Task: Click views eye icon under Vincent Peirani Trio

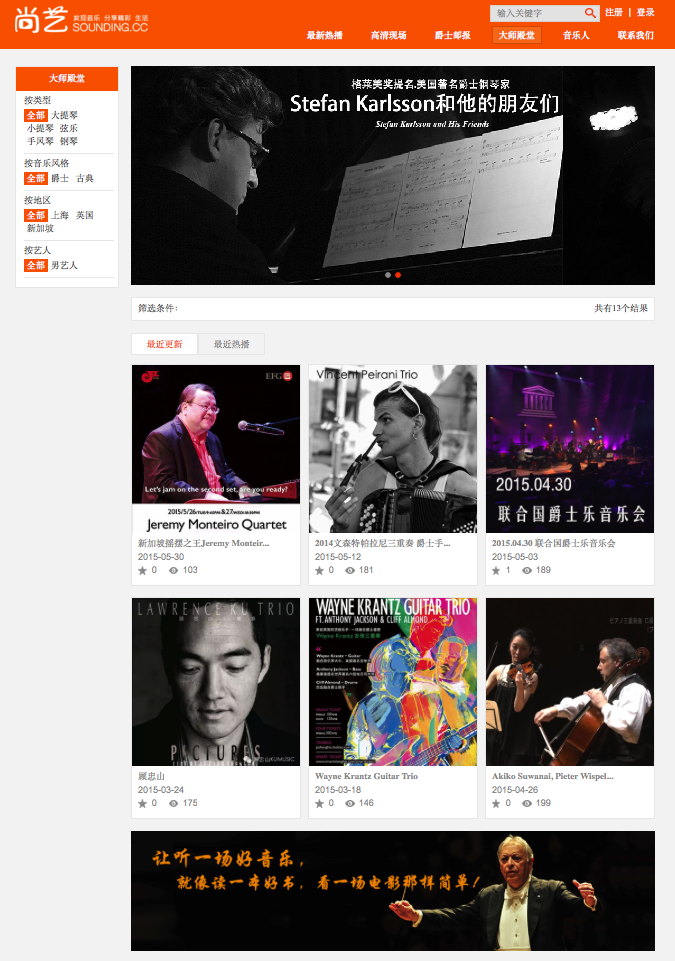Action: pos(350,571)
